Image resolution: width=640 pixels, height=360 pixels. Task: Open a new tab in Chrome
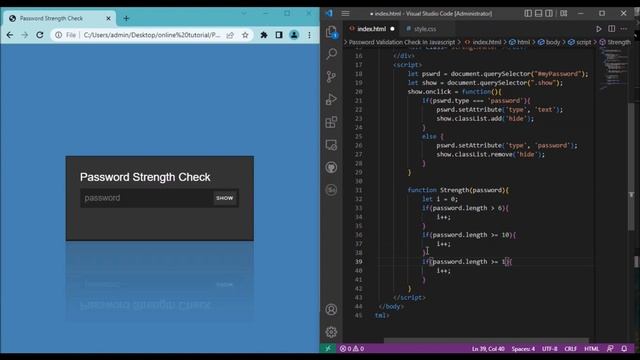coord(126,18)
